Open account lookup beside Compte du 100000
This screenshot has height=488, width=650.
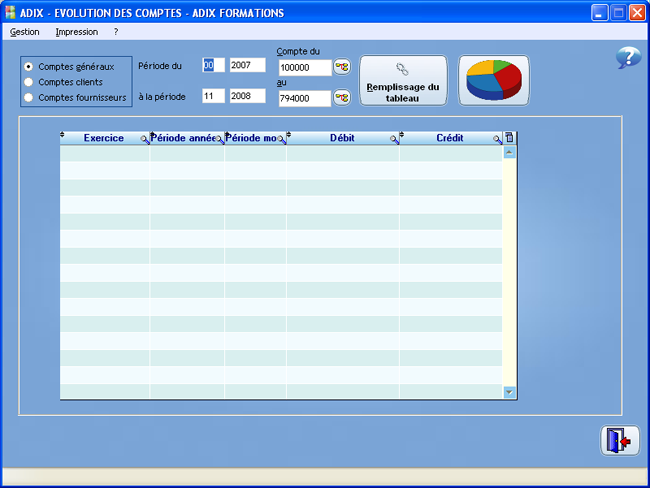(x=342, y=67)
